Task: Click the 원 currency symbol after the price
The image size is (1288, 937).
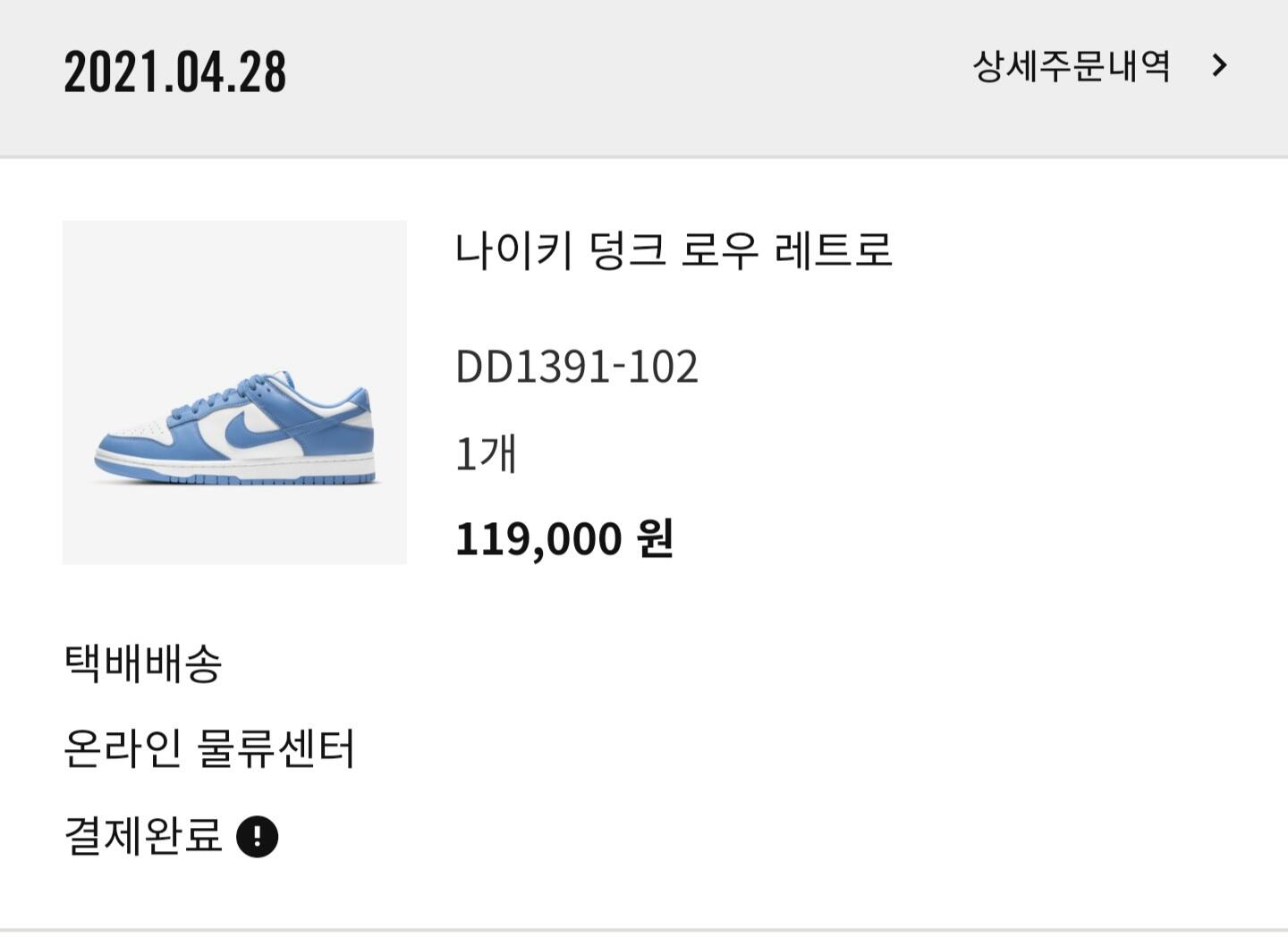Action: (x=655, y=539)
